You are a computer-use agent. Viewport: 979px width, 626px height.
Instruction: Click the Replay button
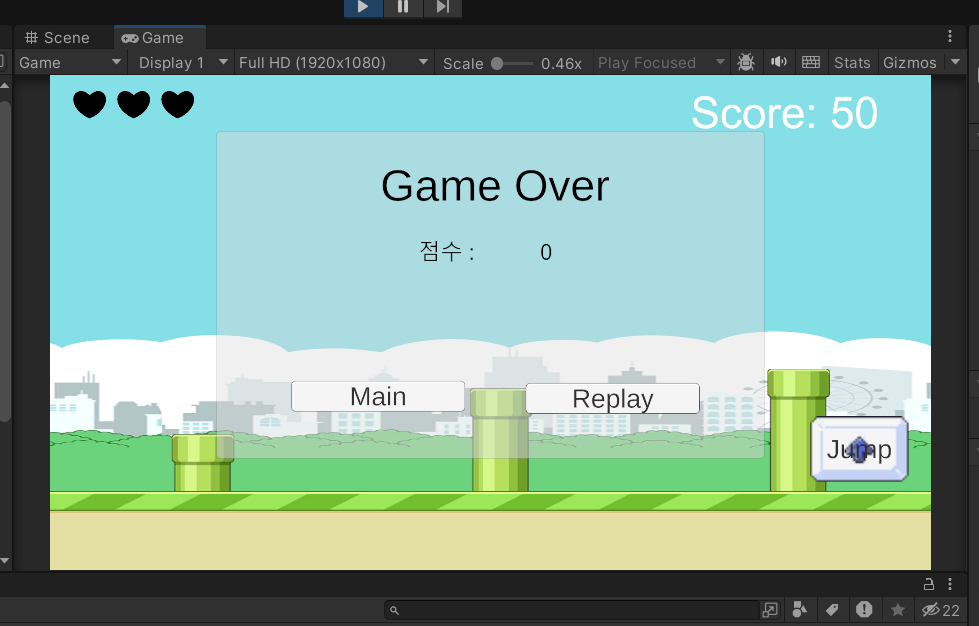(612, 398)
